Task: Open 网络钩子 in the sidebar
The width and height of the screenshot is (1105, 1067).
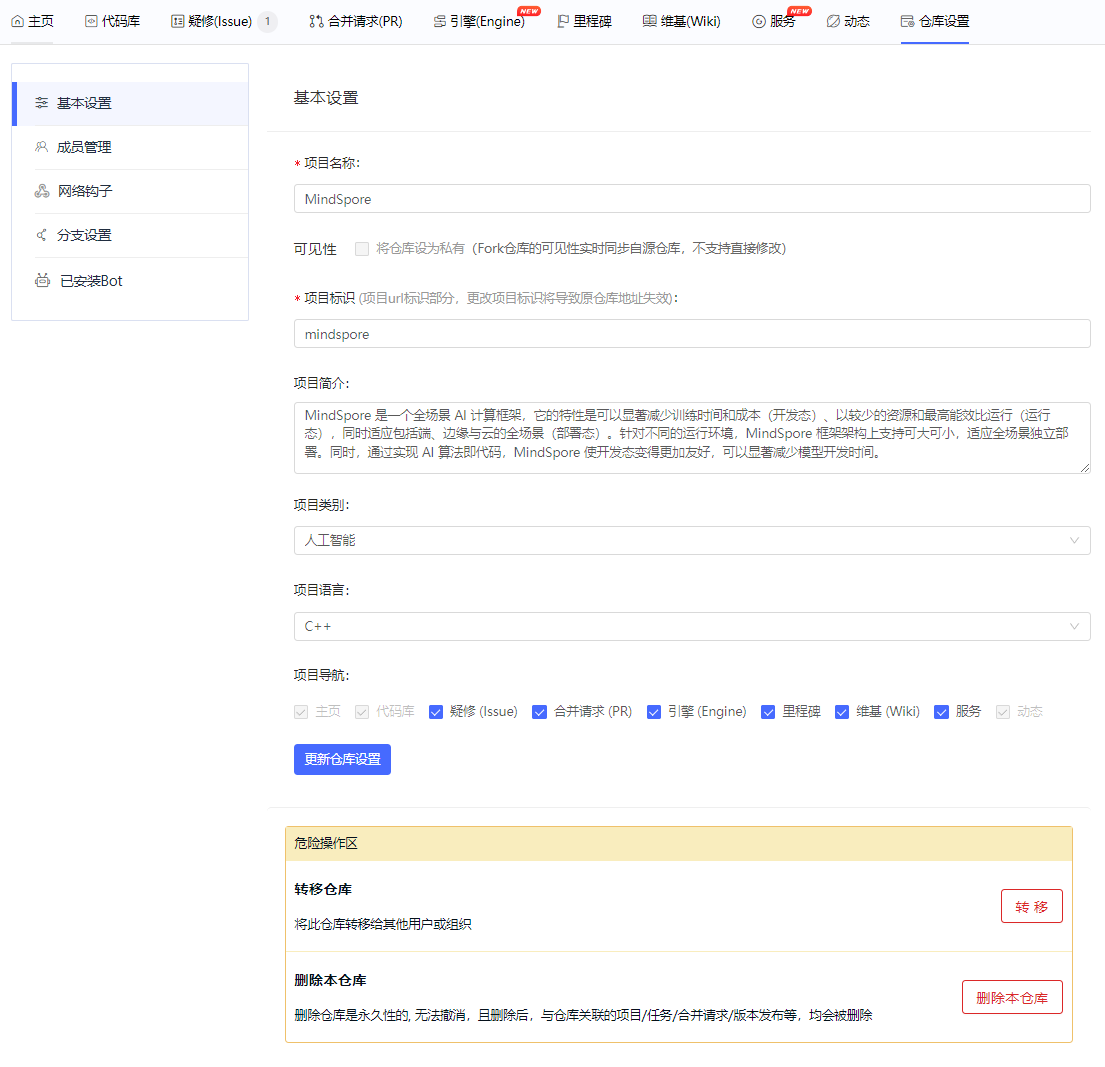Action: point(130,191)
